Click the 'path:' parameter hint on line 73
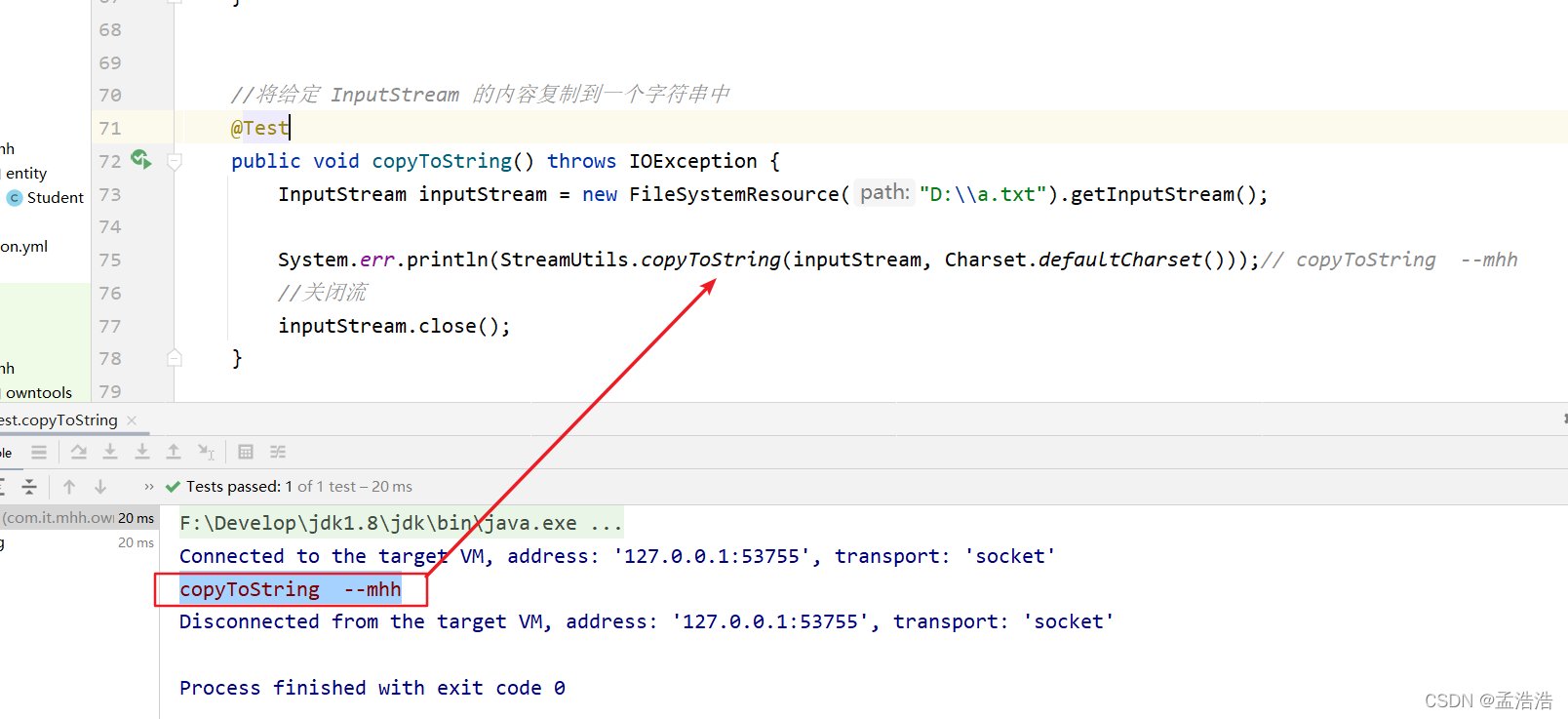This screenshot has height=719, width=1568. 884,192
